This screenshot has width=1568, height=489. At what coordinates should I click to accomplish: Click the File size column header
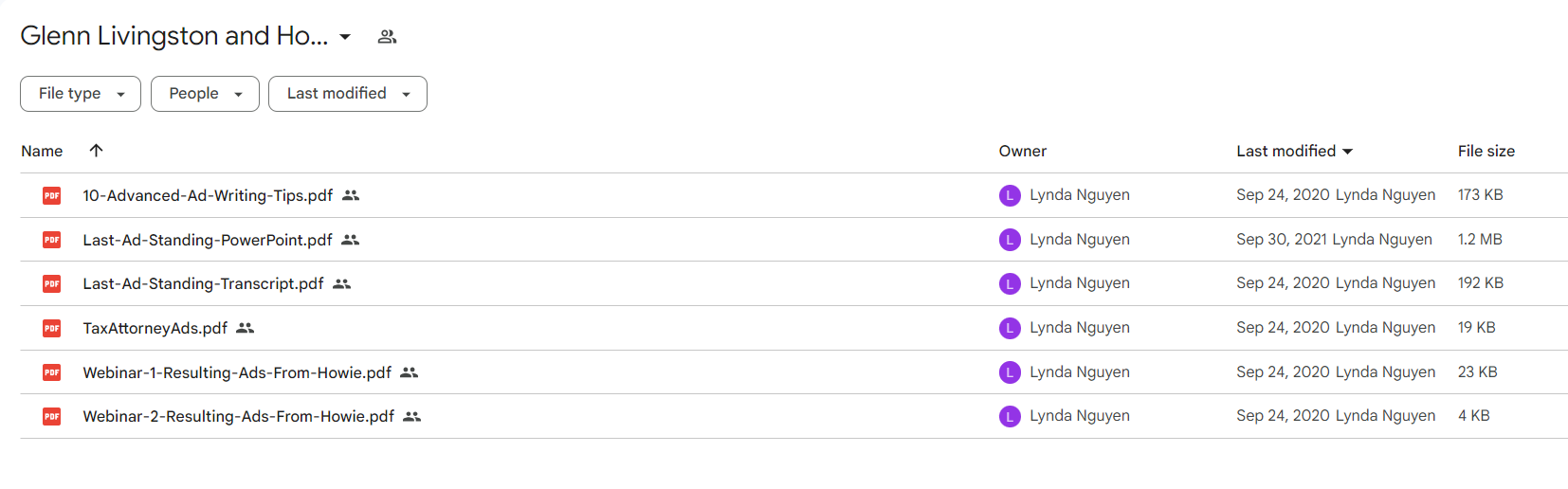coord(1486,151)
